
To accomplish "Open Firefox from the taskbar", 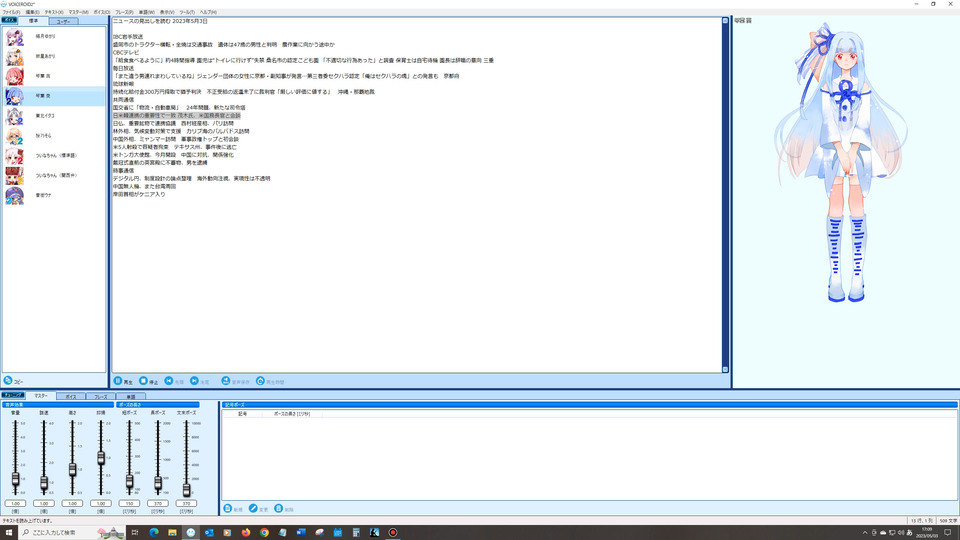I will (246, 533).
